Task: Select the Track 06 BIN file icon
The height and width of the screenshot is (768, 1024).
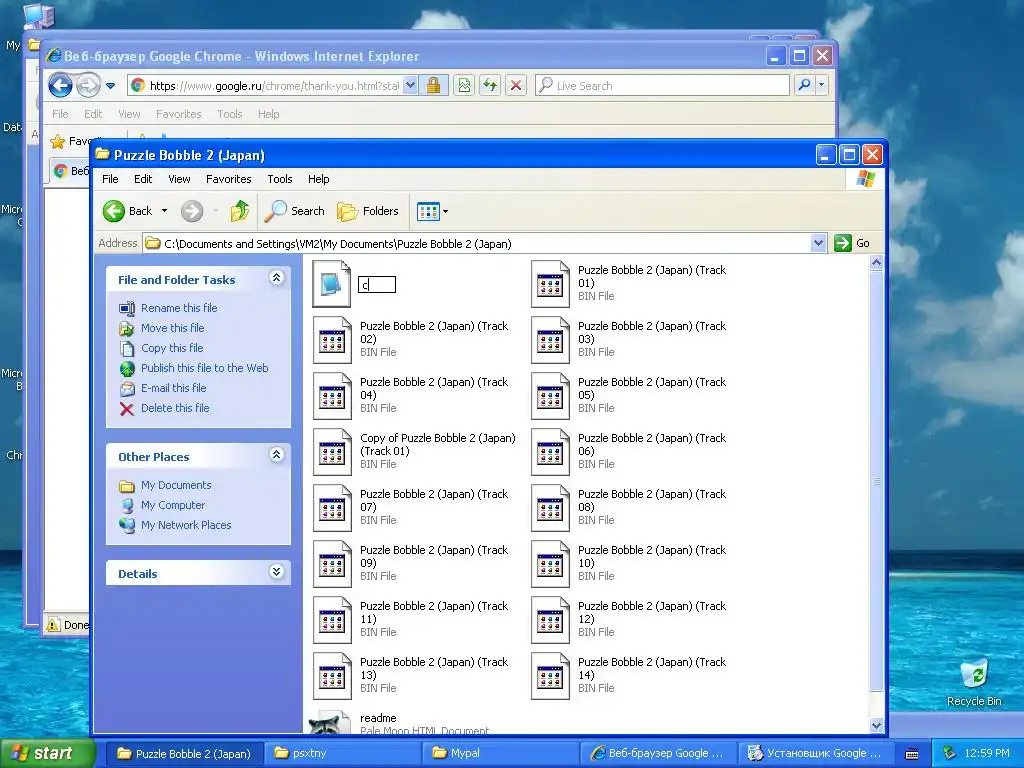Action: point(550,452)
